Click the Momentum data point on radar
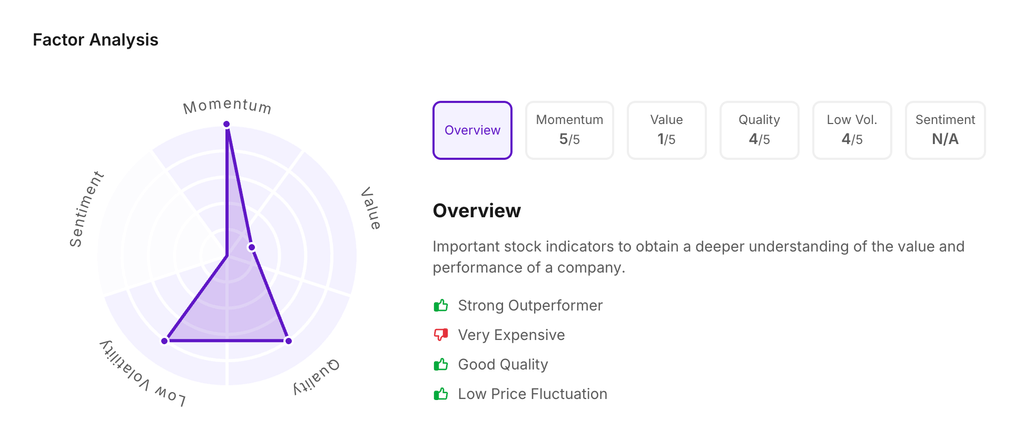Viewport: 1024px width, 444px height. 227,124
